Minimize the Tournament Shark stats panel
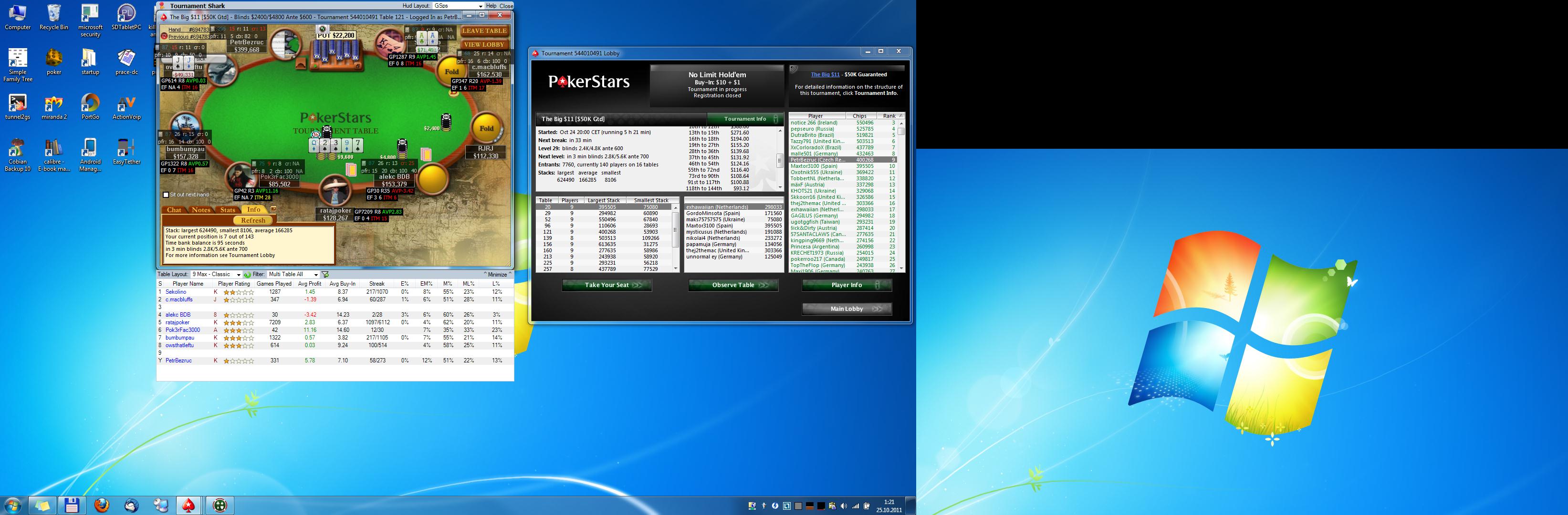 (x=498, y=274)
